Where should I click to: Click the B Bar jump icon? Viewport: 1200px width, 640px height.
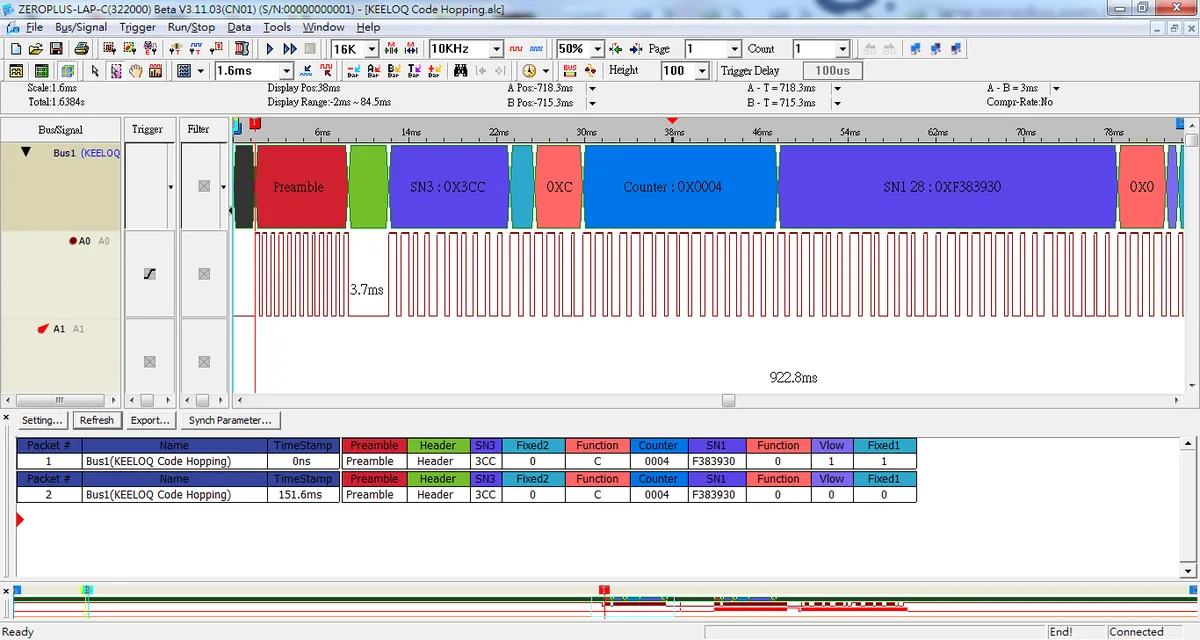[395, 71]
